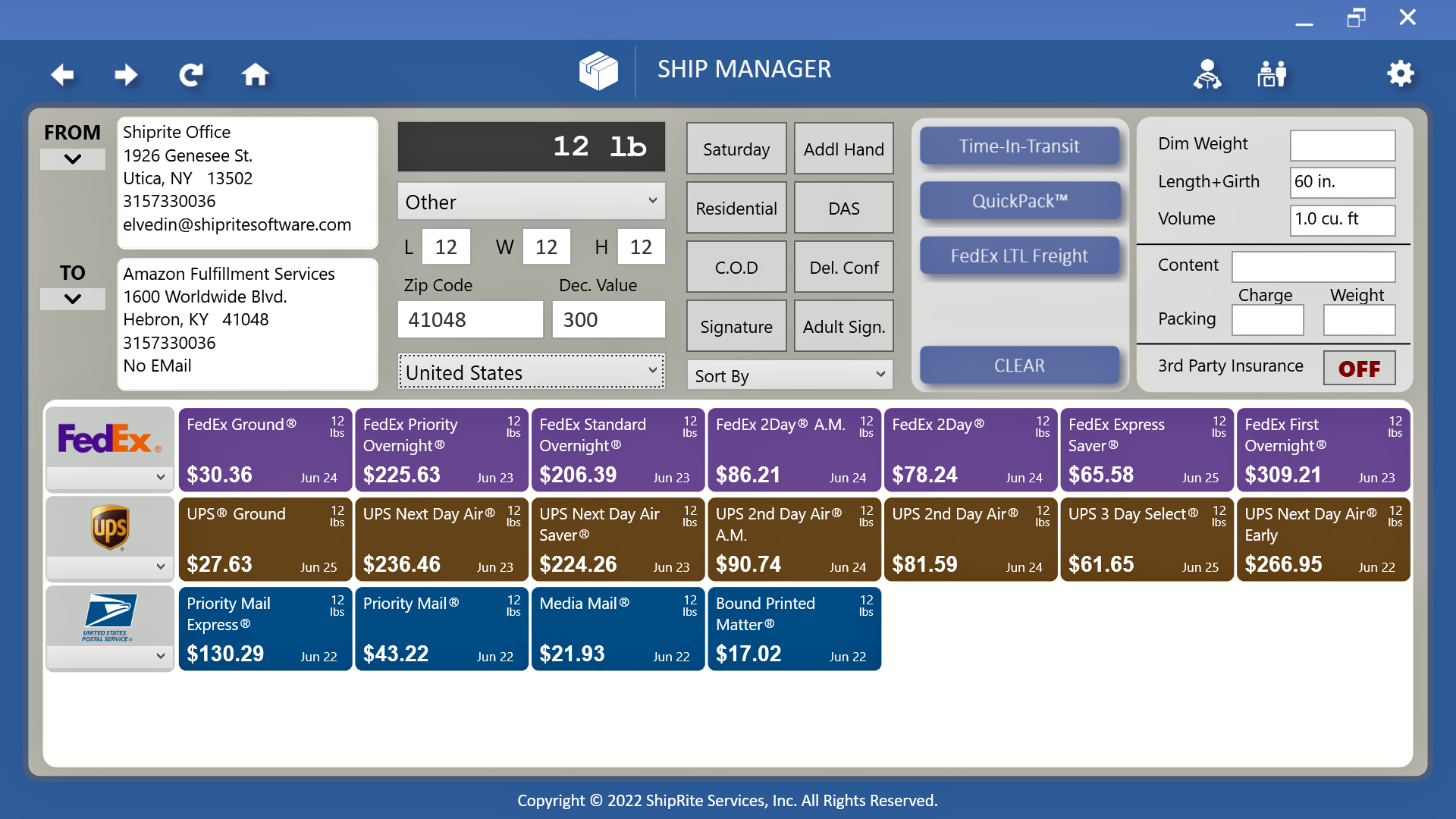
Task: Enable Saturday delivery option
Action: click(736, 149)
